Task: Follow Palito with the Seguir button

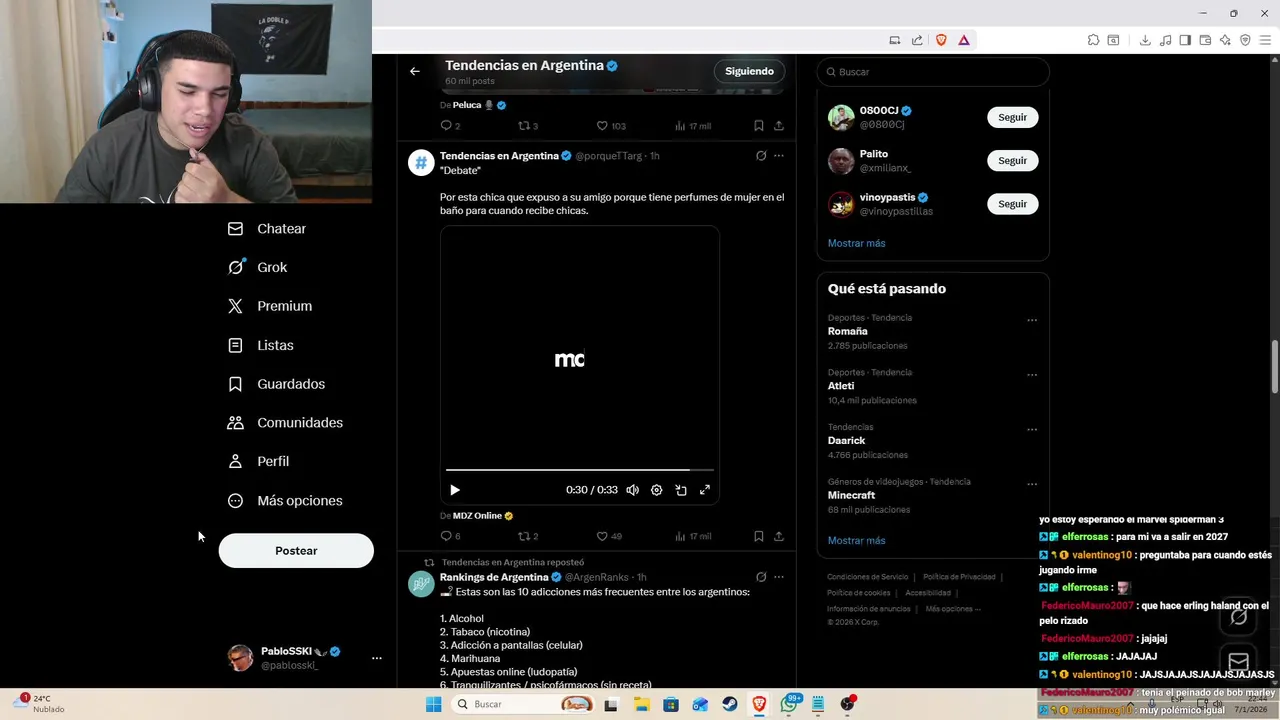Action: point(1012,160)
